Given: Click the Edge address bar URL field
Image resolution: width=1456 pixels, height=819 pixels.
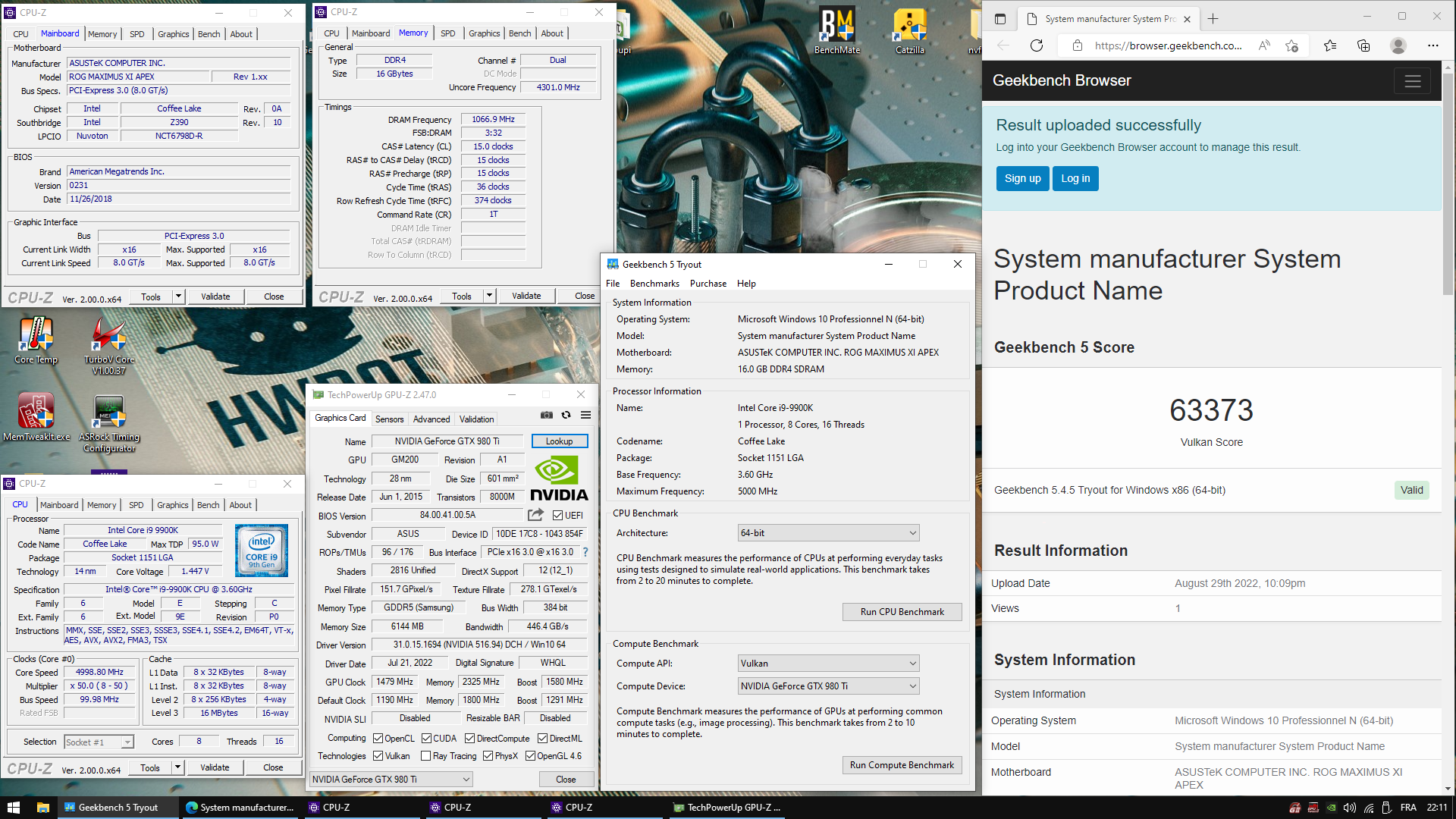Looking at the screenshot, I should (x=1168, y=45).
